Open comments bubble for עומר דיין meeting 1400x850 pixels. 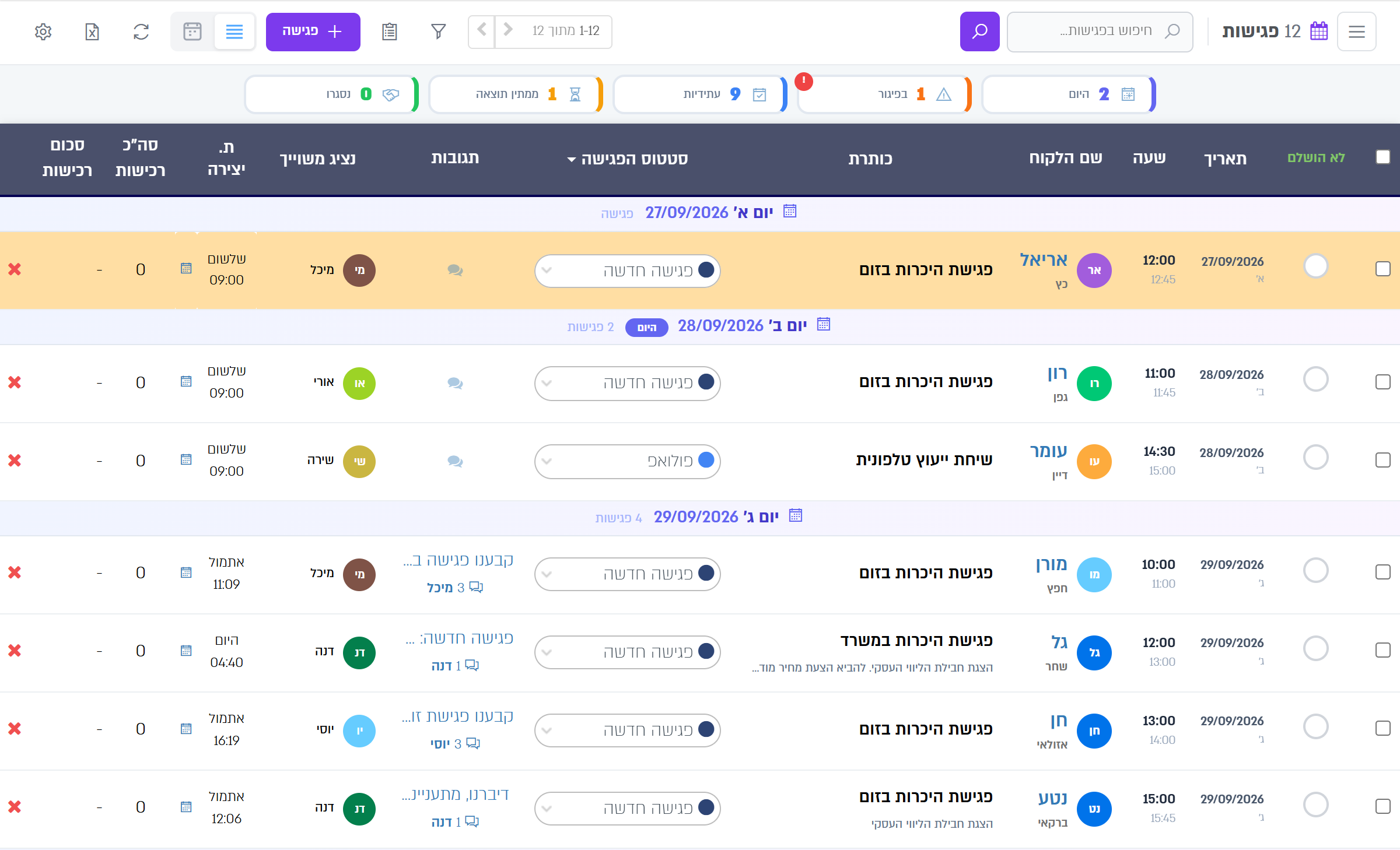[455, 461]
